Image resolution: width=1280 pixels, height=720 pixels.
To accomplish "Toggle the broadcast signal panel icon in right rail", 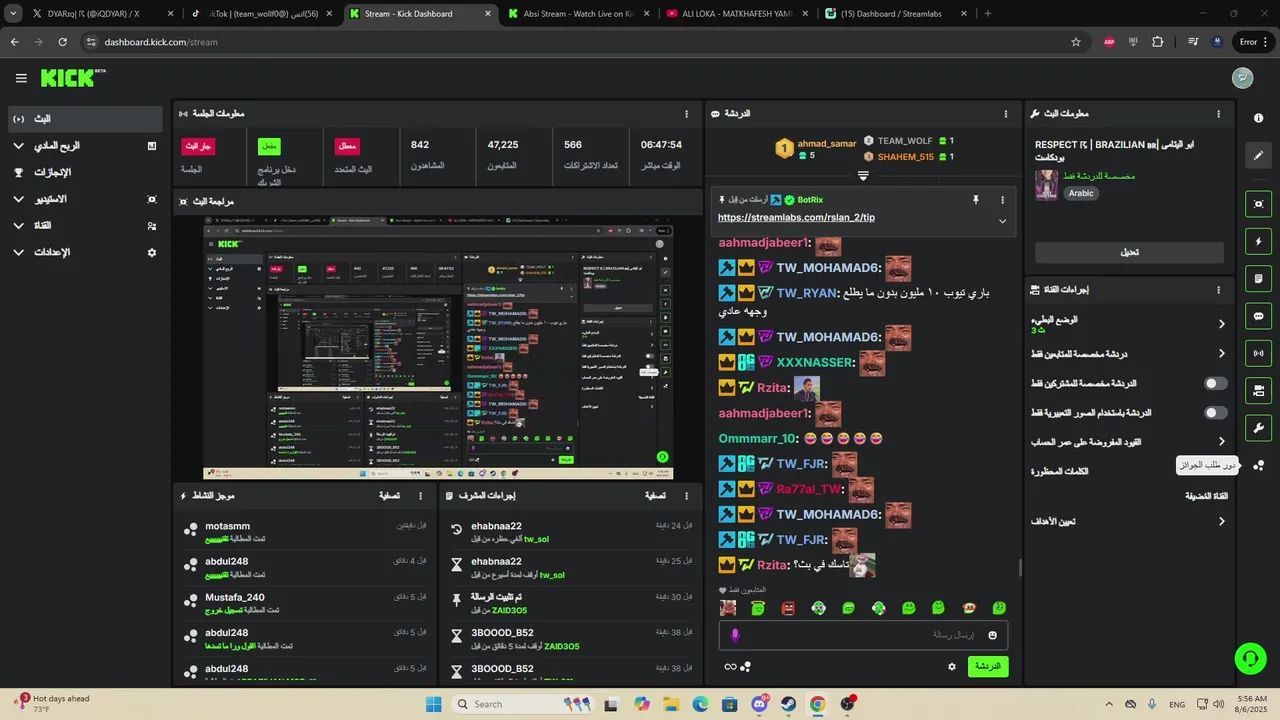I will [x=1258, y=353].
